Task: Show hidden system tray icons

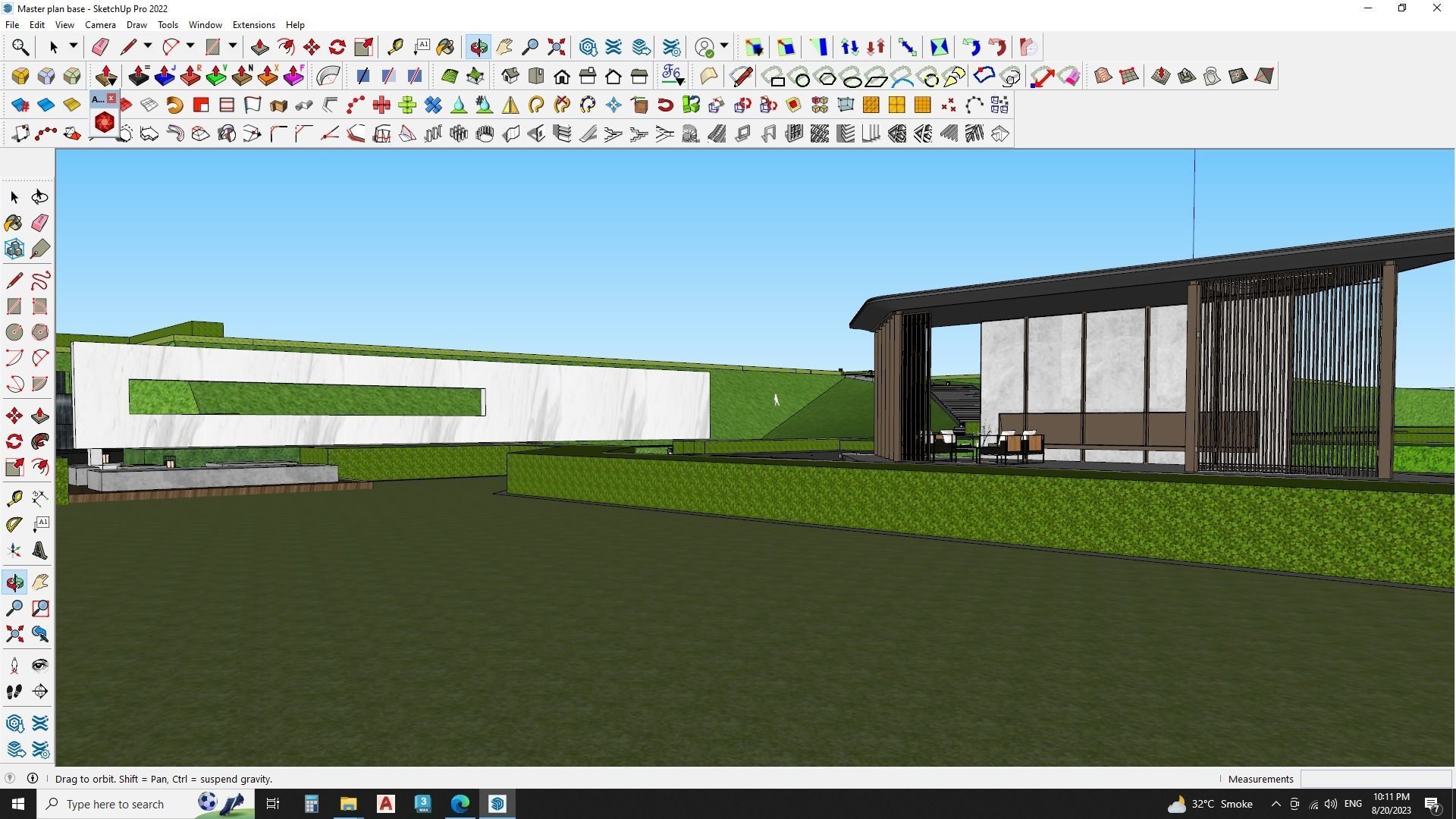Action: (x=1276, y=804)
